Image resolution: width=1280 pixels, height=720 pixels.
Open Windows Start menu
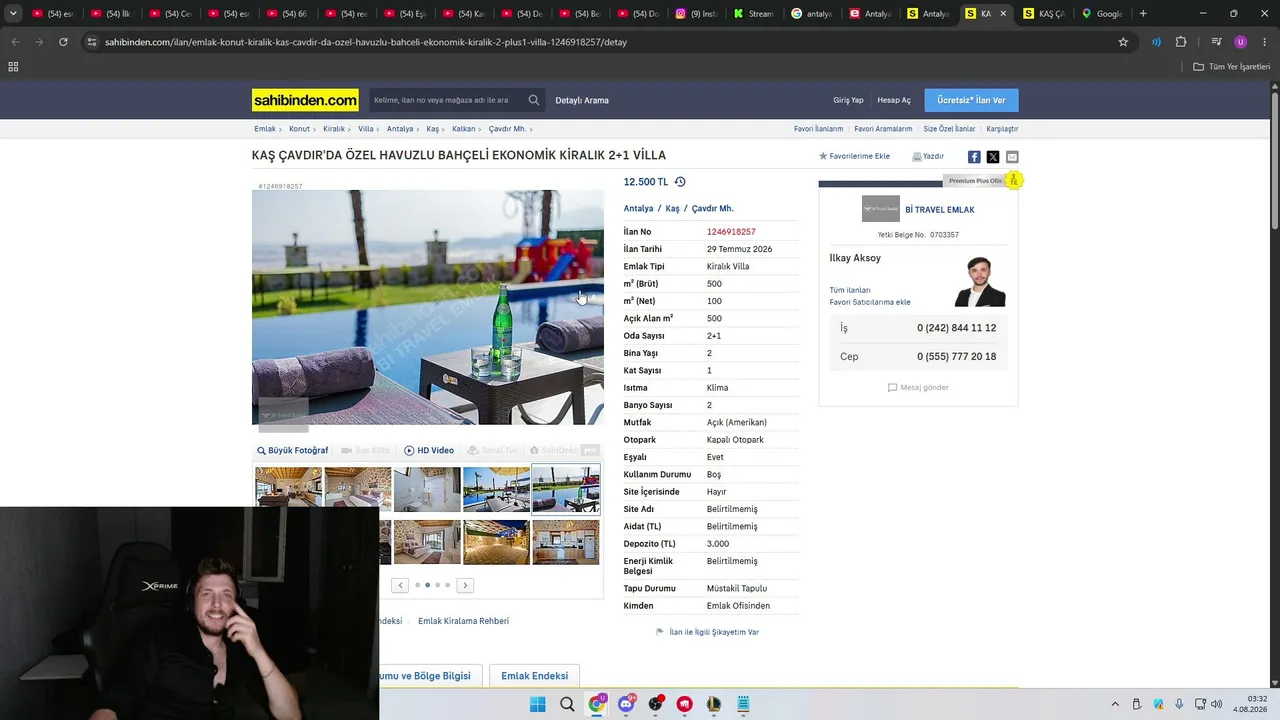point(537,704)
